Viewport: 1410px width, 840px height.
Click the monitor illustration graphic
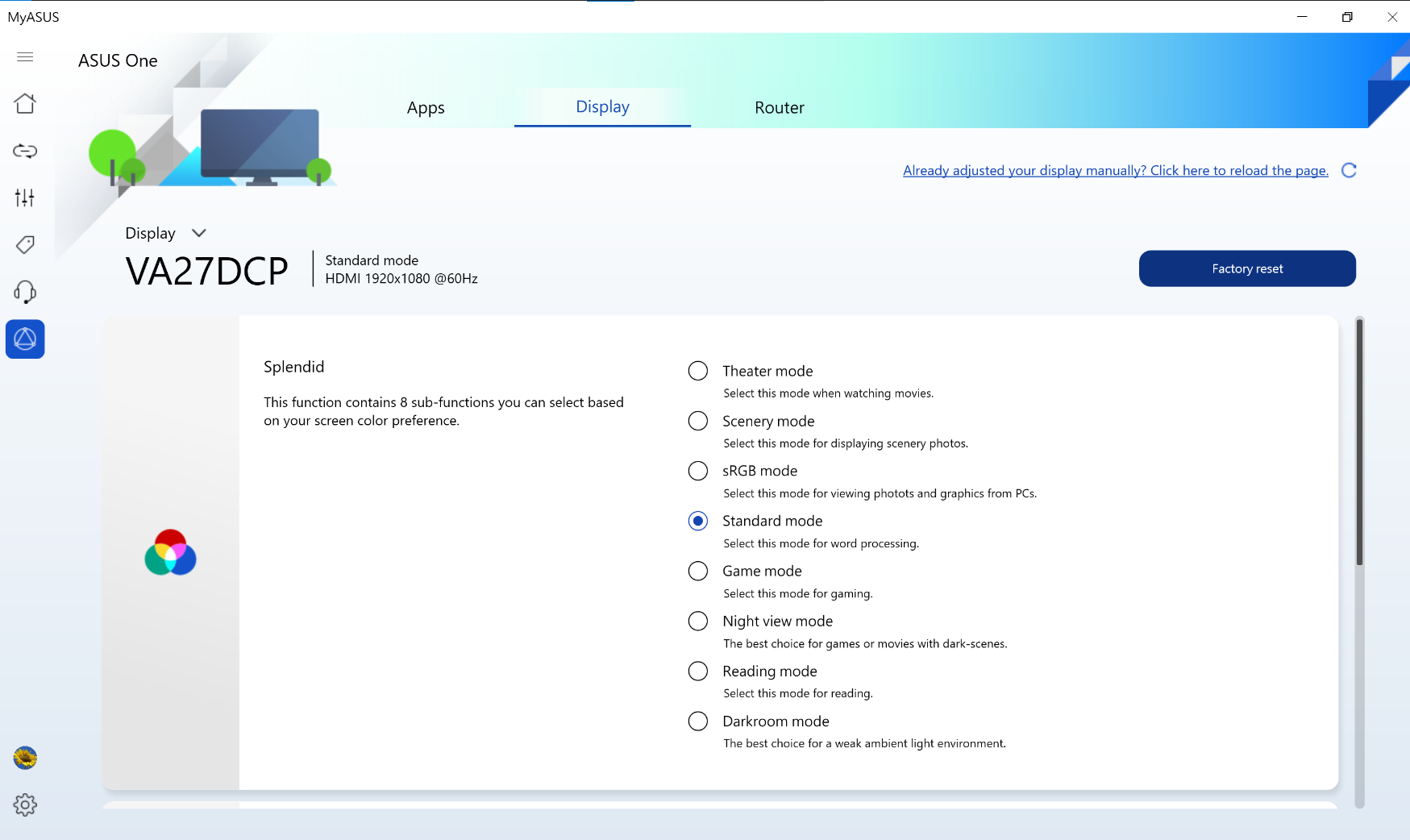[x=260, y=147]
